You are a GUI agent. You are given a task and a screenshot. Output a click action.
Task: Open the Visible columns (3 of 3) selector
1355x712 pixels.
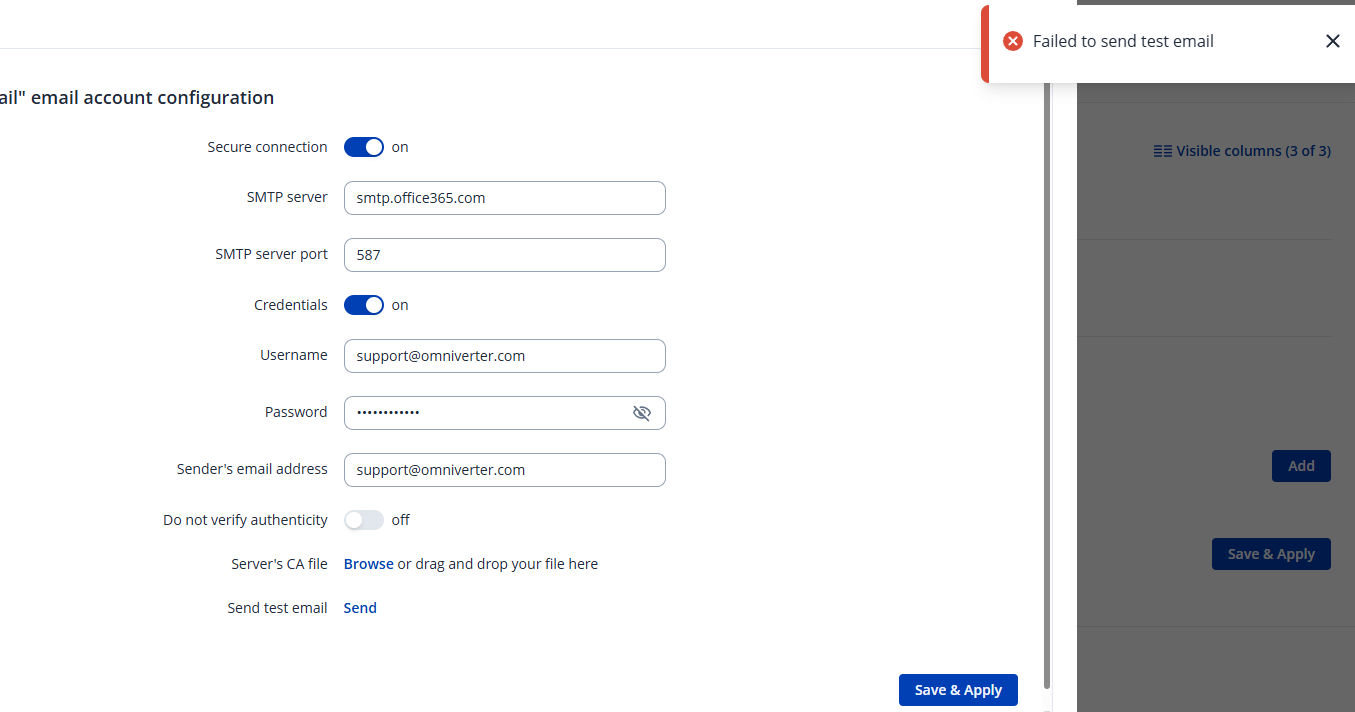coord(1242,151)
